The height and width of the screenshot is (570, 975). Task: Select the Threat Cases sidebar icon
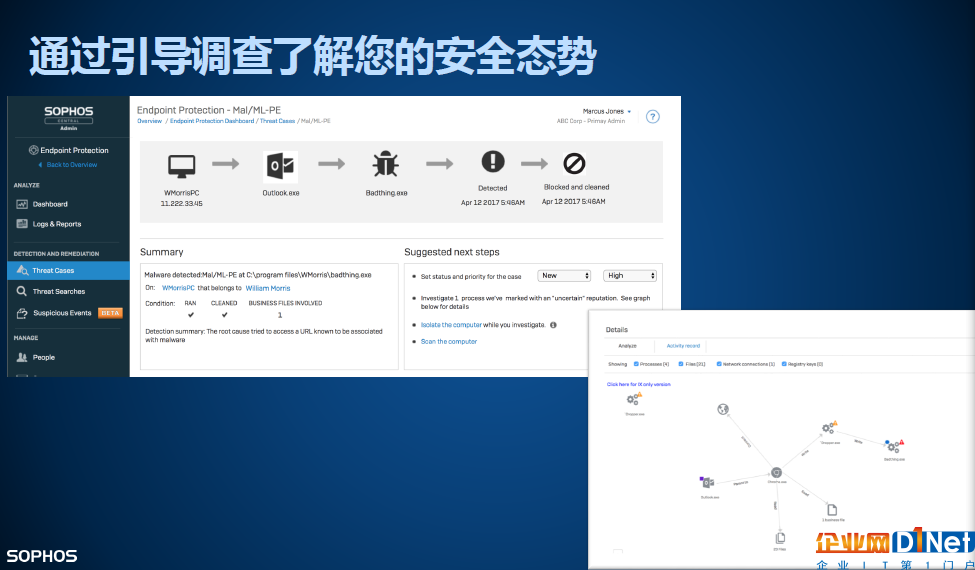(x=22, y=270)
